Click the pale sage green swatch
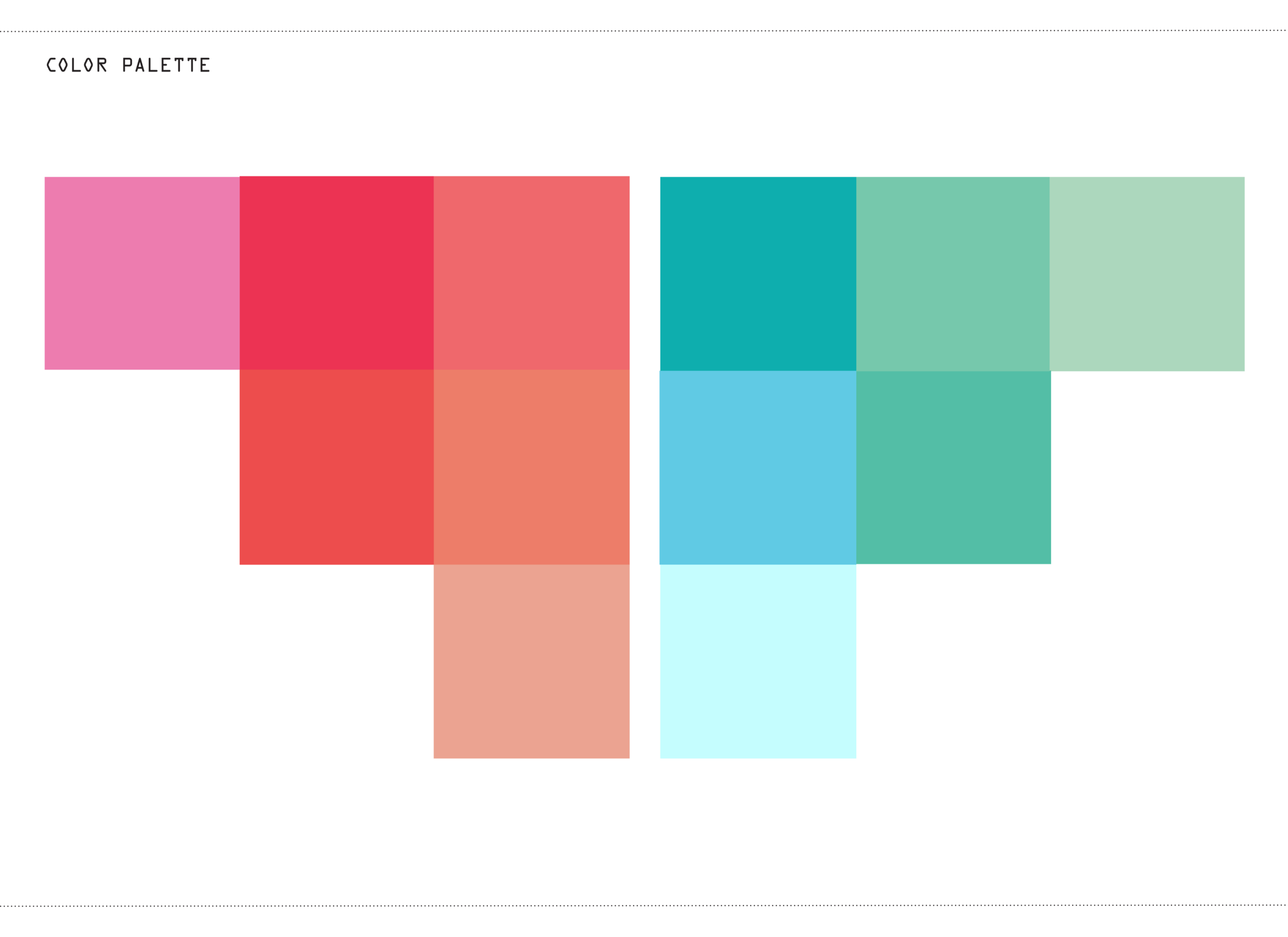The image size is (1288, 937). 1147,274
